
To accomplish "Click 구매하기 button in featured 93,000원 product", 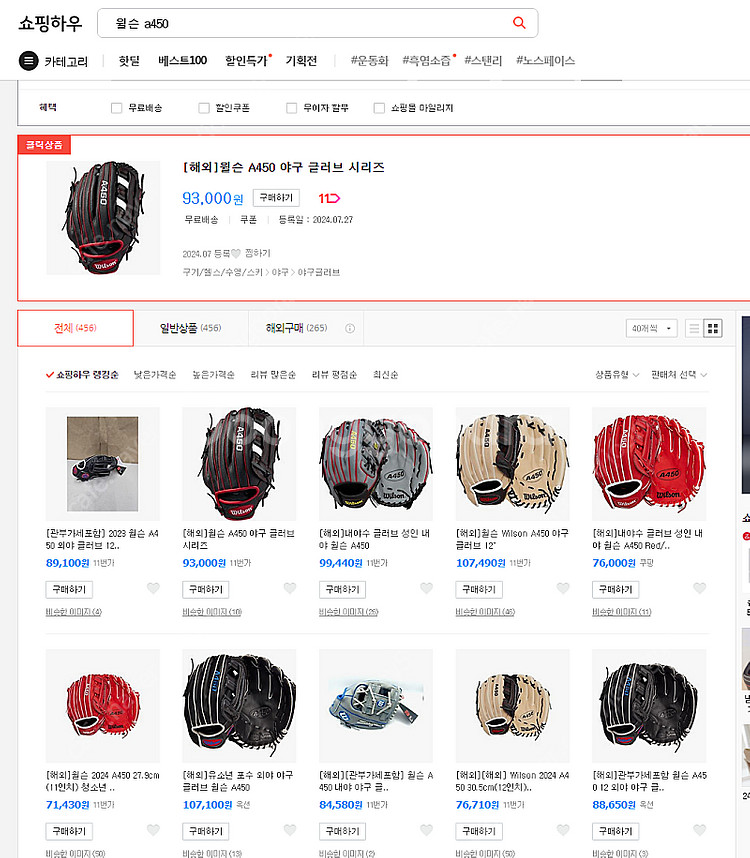I will (x=276, y=198).
